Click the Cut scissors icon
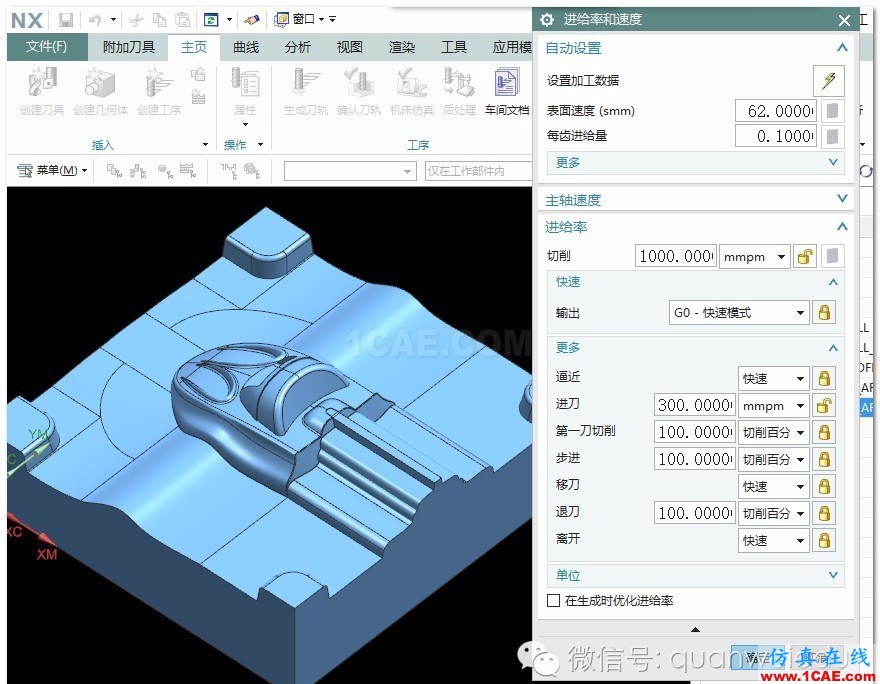The width and height of the screenshot is (880, 684). (136, 20)
